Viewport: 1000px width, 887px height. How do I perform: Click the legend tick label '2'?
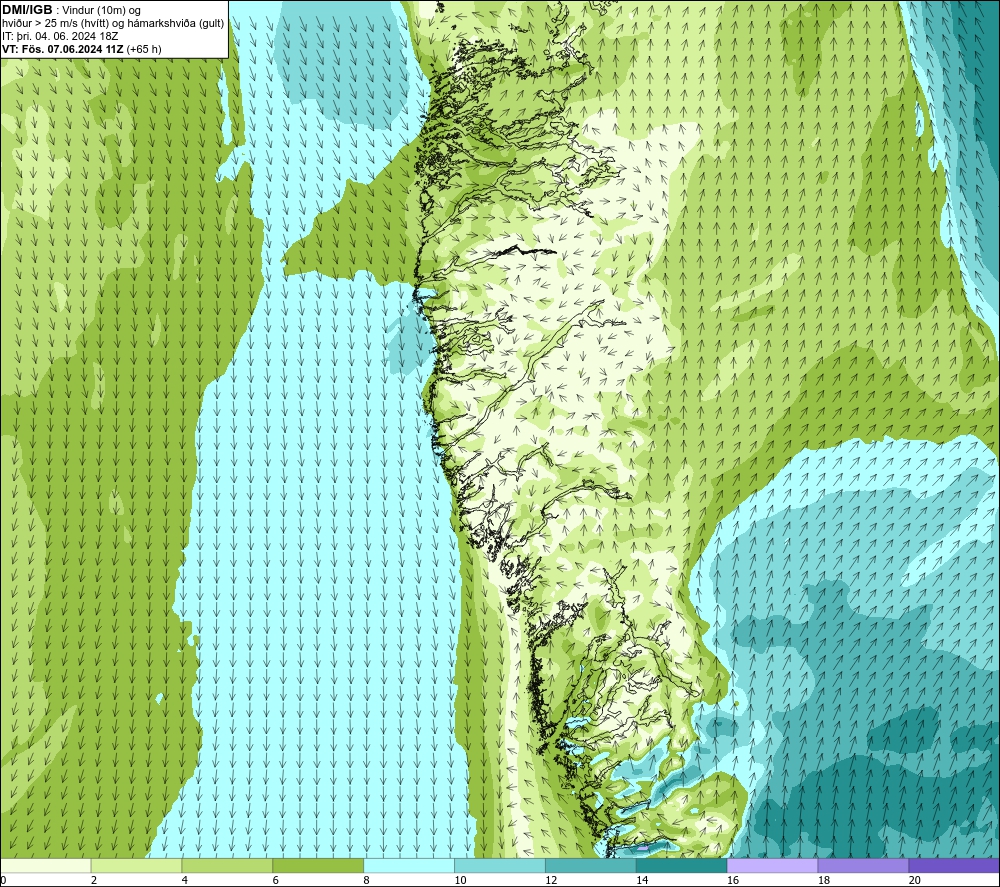pos(94,880)
